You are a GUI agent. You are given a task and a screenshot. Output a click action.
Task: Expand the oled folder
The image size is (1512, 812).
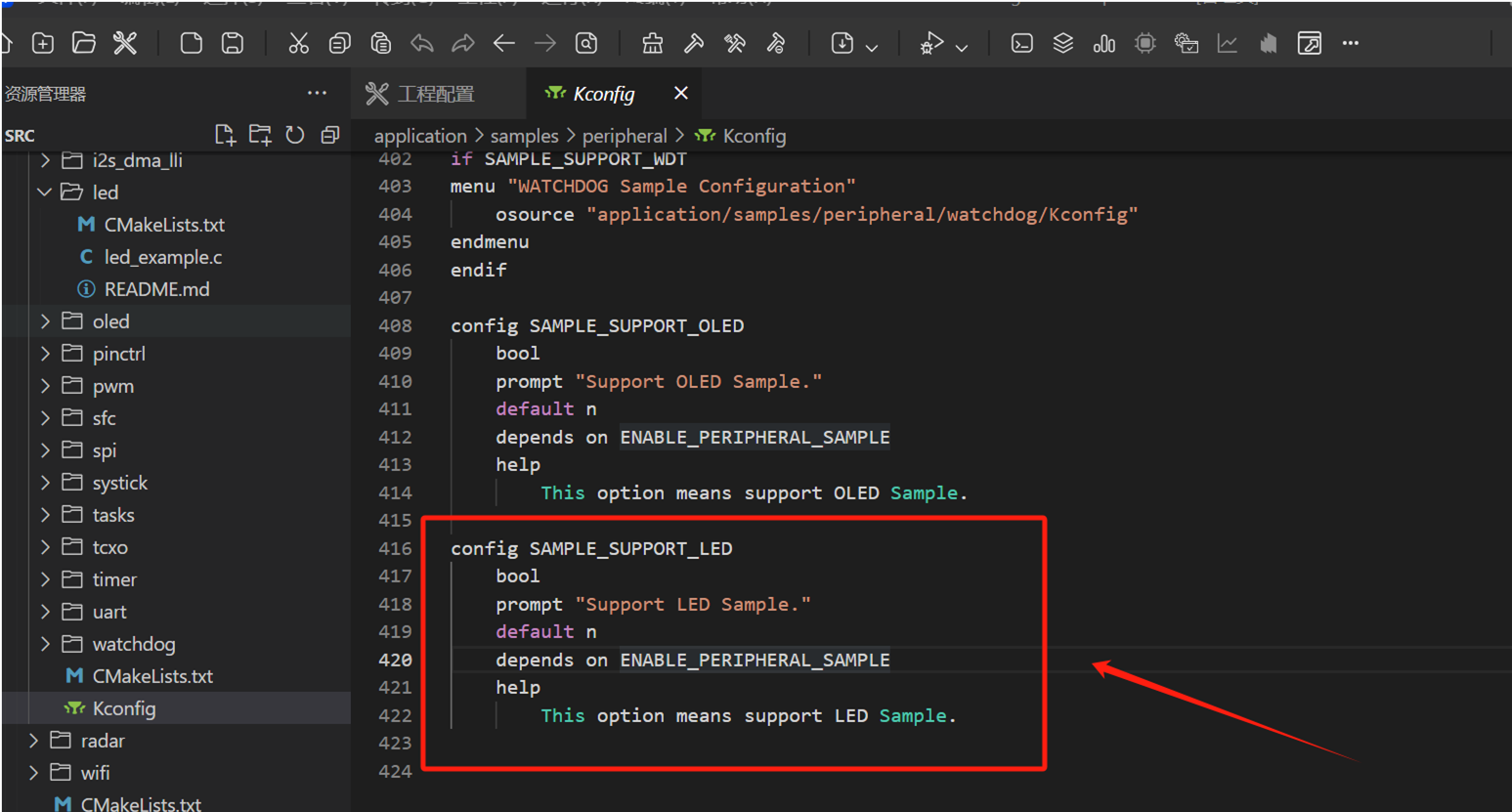tap(45, 321)
